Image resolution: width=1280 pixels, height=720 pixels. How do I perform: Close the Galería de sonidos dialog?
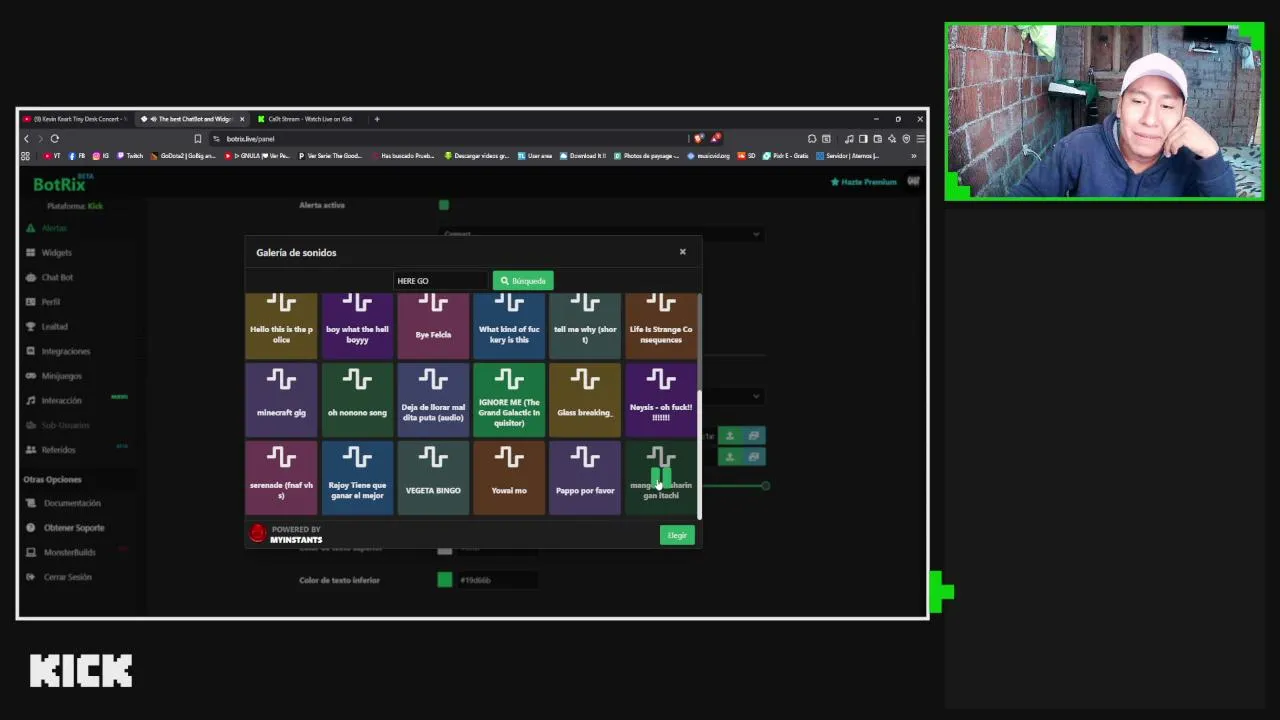683,252
